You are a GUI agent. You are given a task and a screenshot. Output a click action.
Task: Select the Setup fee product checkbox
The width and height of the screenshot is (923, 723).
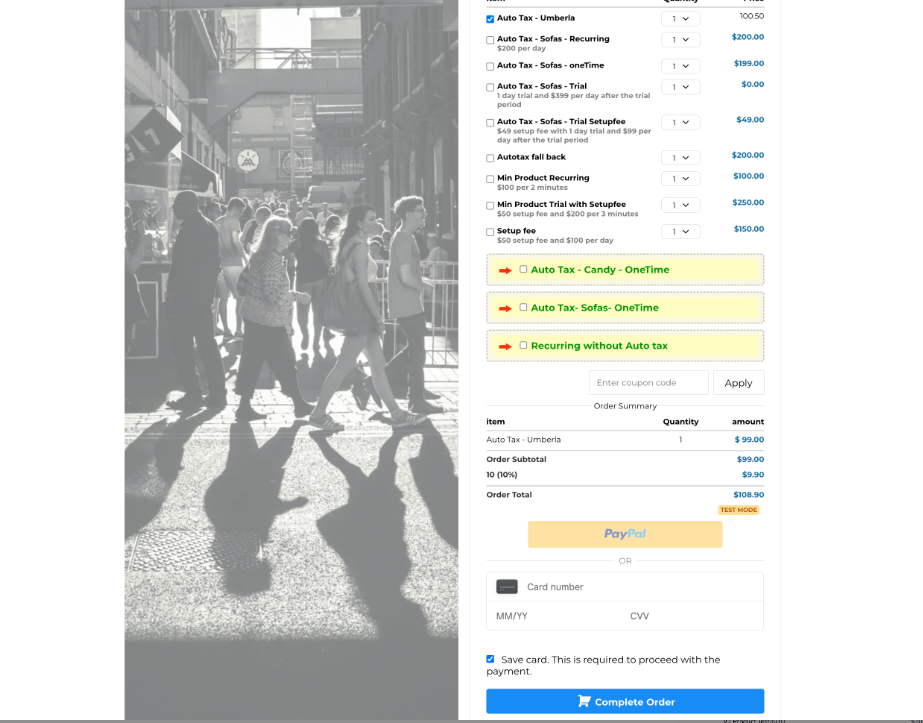[490, 232]
